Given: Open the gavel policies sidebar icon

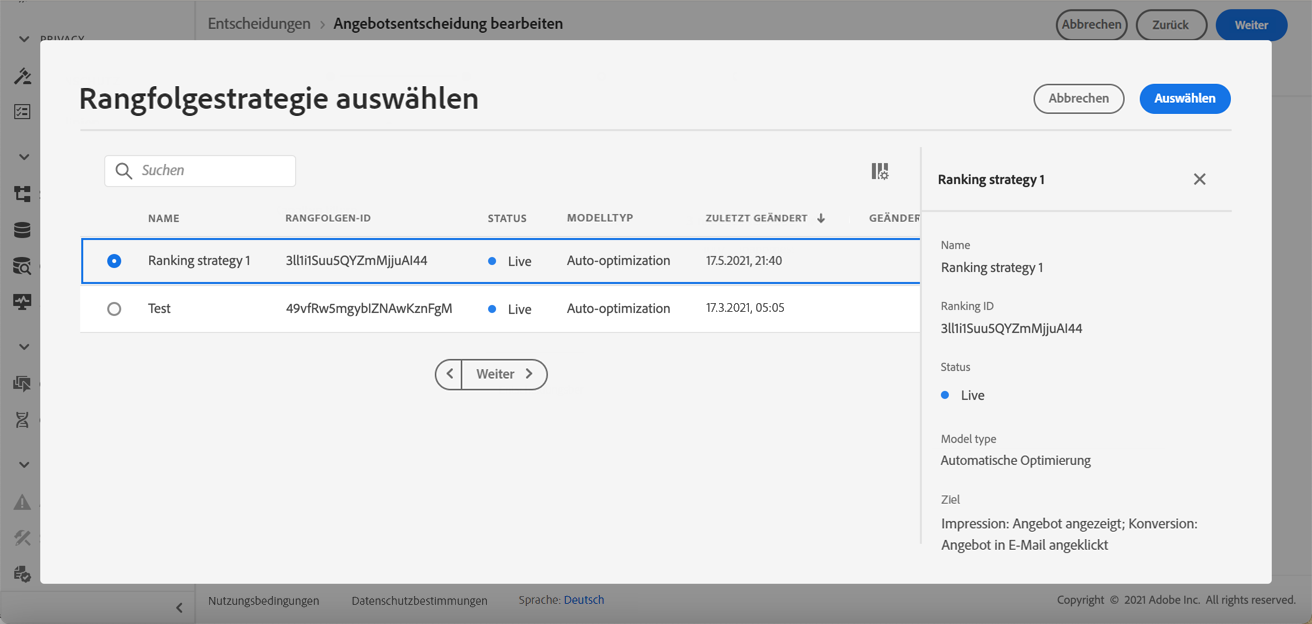Looking at the screenshot, I should coord(22,76).
